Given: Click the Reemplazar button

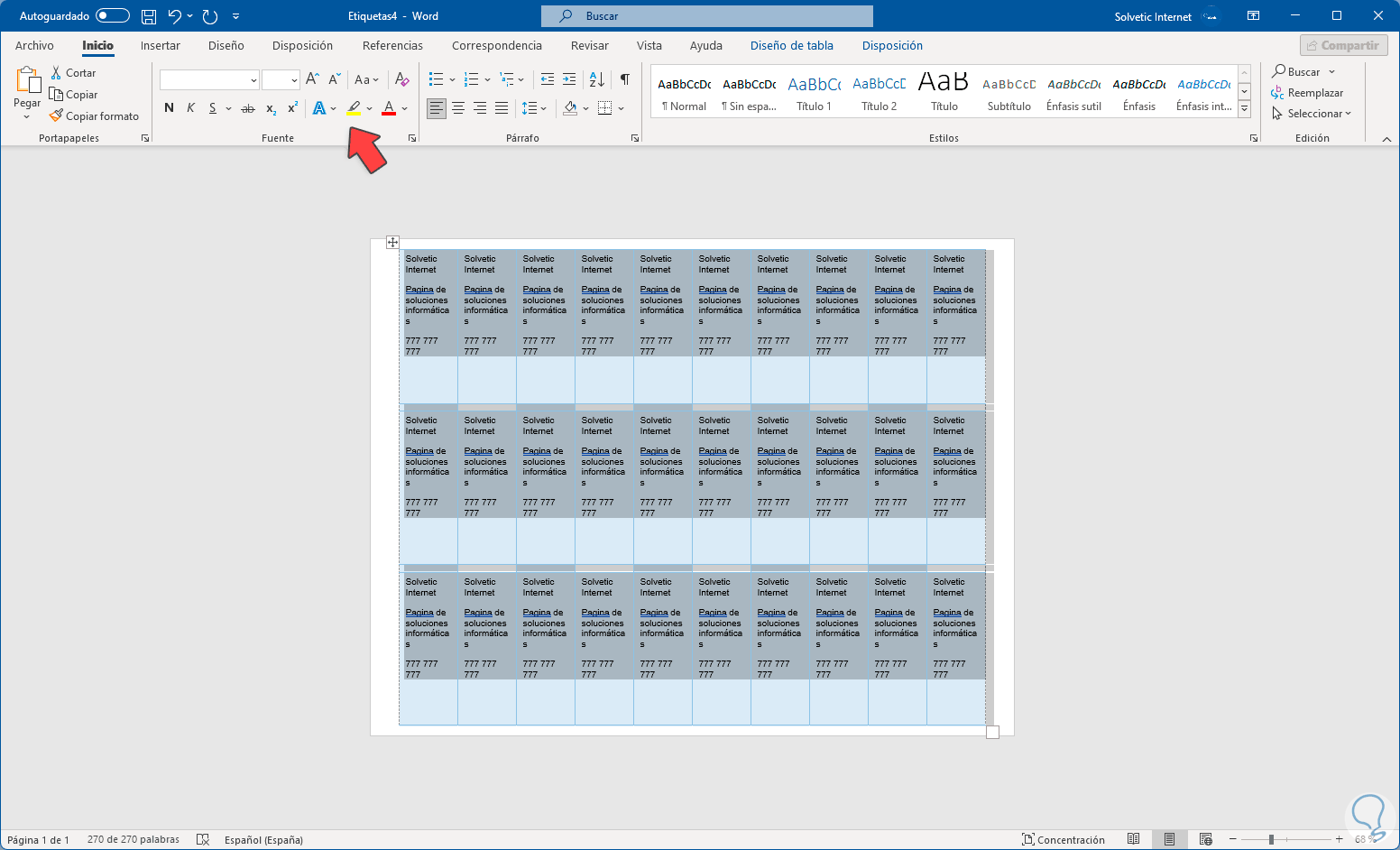Looking at the screenshot, I should (1307, 93).
